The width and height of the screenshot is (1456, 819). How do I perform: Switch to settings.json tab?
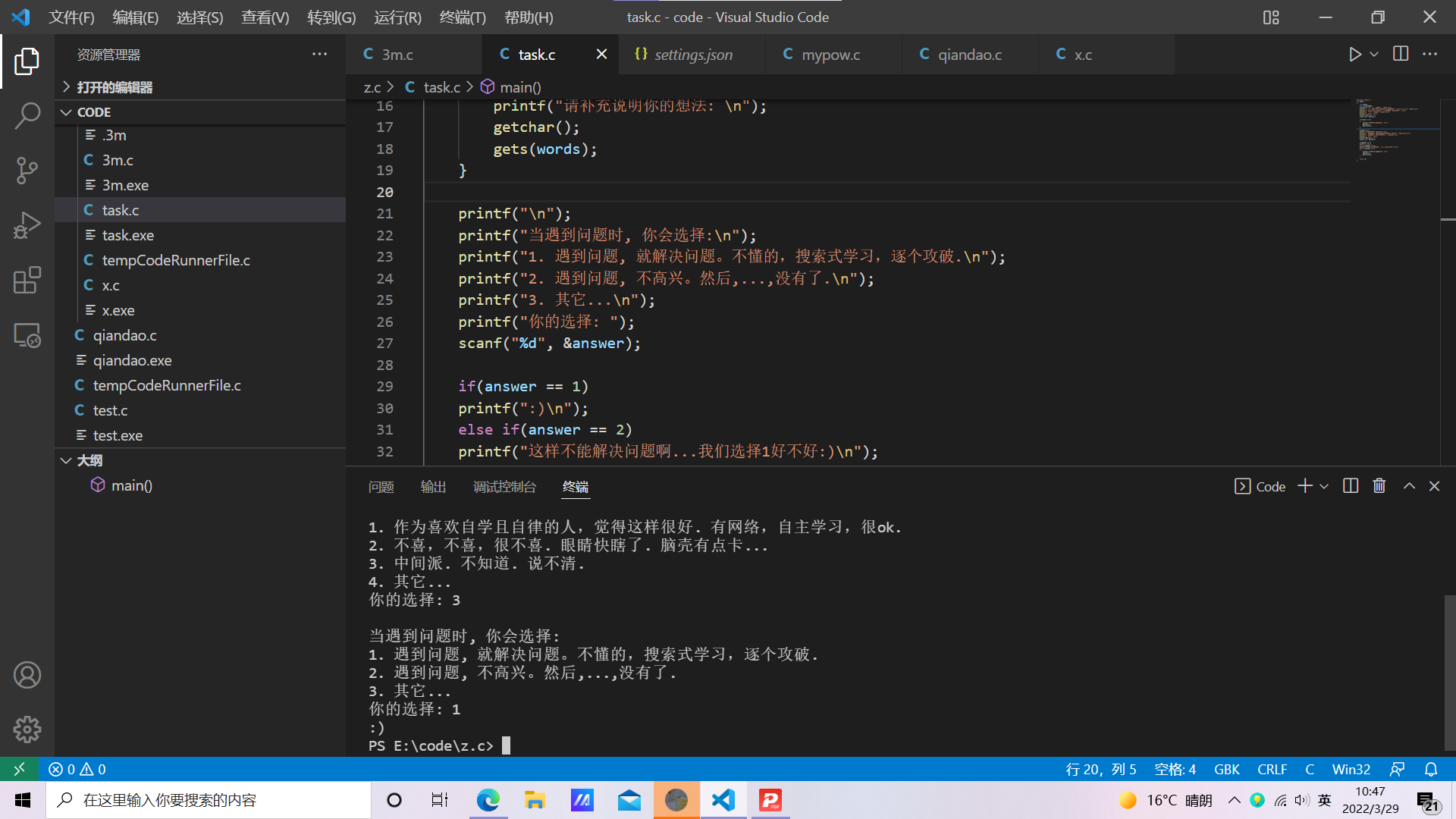tap(692, 55)
